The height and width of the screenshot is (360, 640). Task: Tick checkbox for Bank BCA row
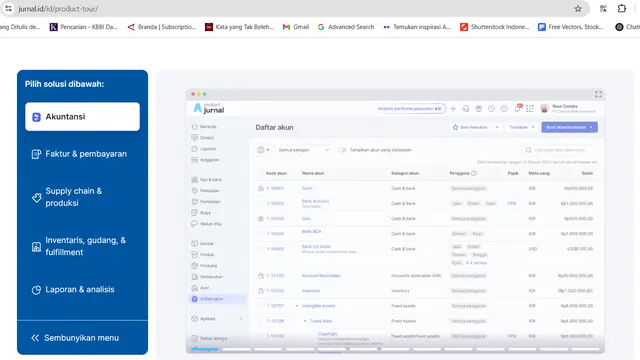[261, 233]
